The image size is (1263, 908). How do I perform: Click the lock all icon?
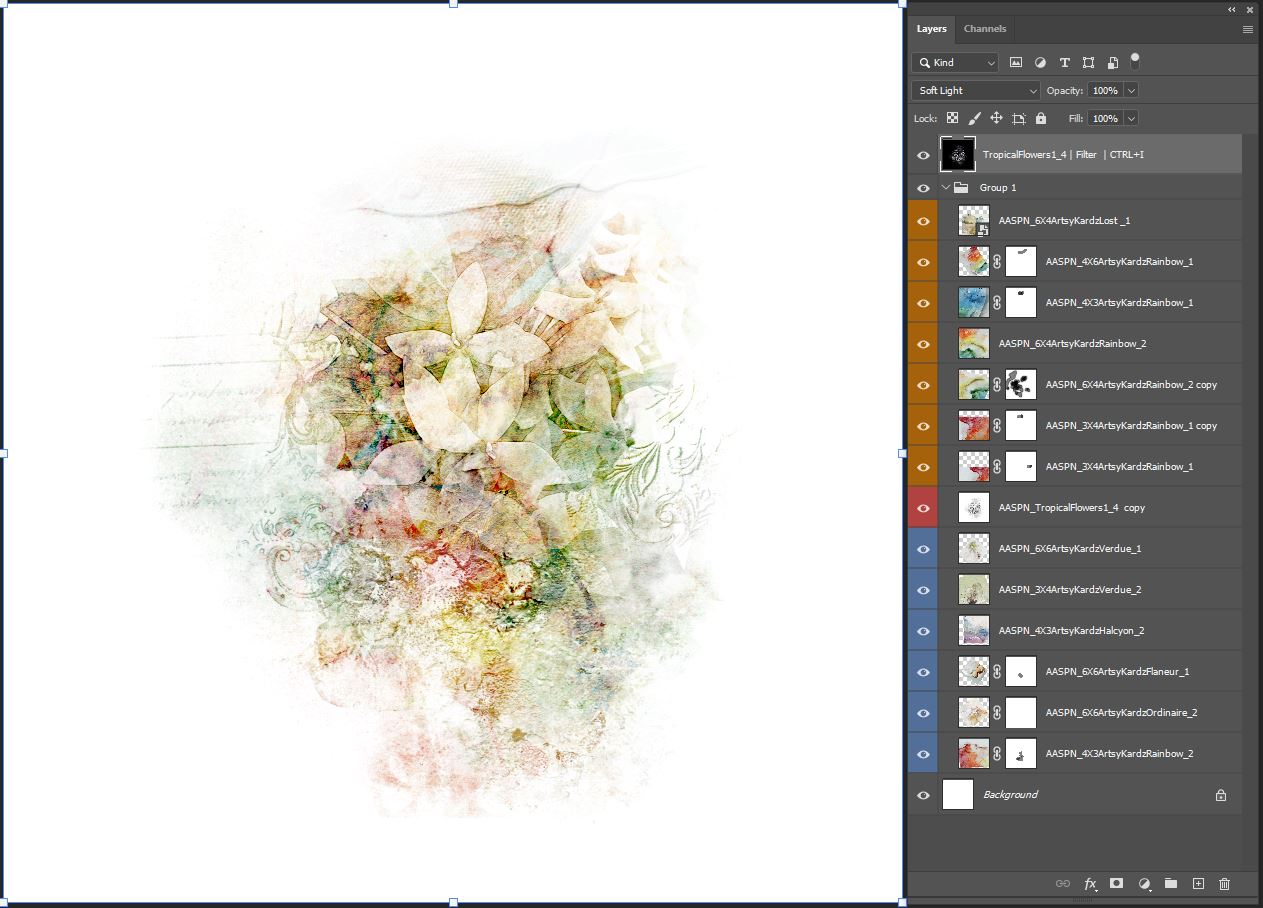1041,118
